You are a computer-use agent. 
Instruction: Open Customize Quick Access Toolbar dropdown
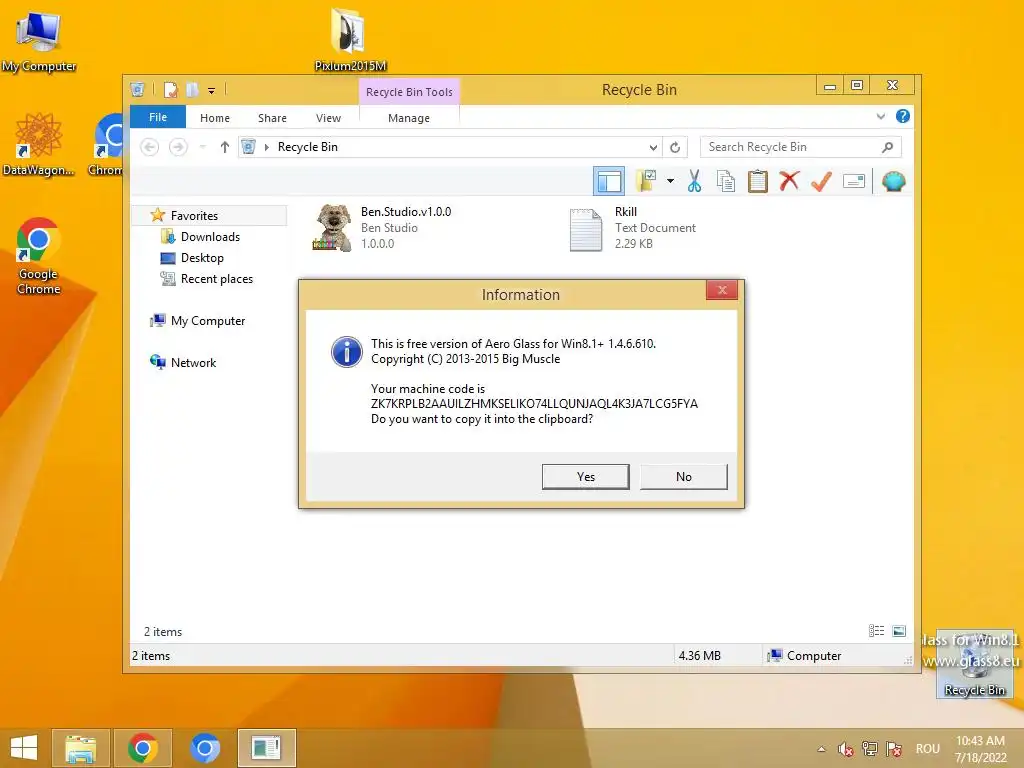click(x=212, y=91)
